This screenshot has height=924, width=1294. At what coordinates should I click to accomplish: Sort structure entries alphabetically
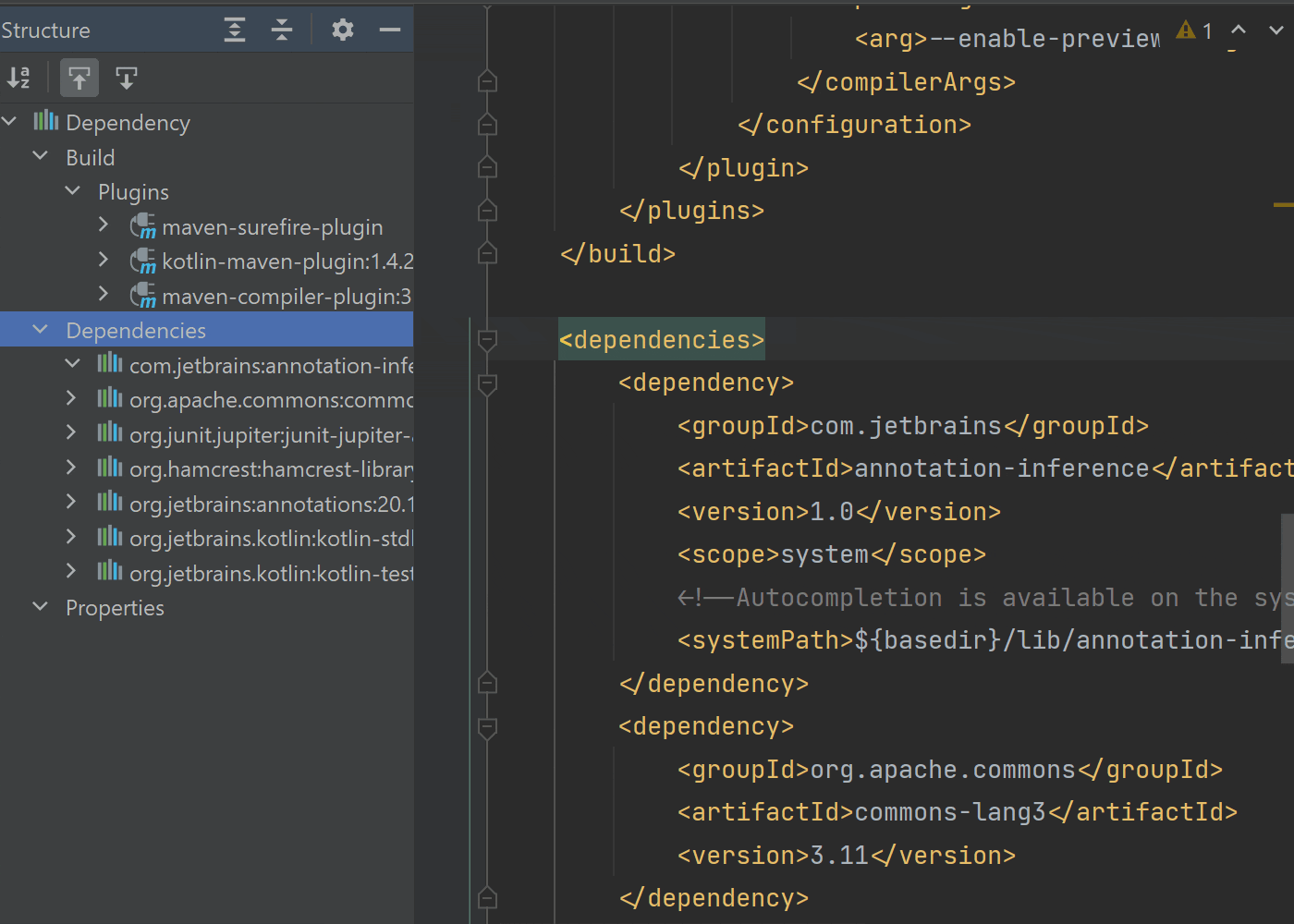(x=18, y=78)
